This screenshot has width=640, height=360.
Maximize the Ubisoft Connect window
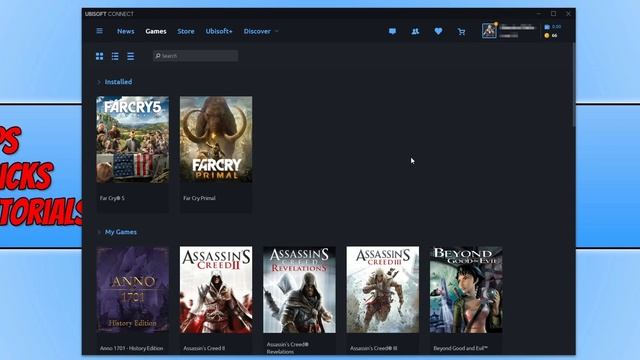pos(553,13)
